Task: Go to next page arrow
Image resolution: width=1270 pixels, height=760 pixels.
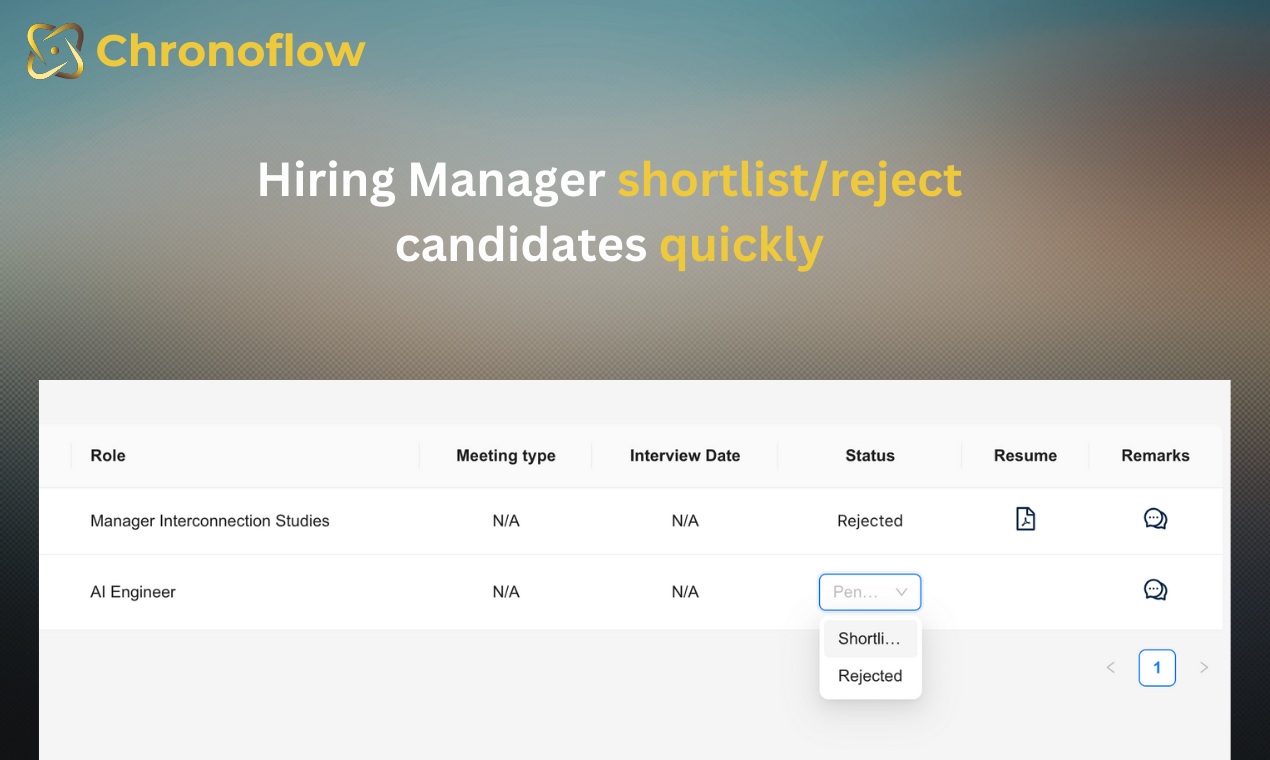Action: coord(1204,668)
